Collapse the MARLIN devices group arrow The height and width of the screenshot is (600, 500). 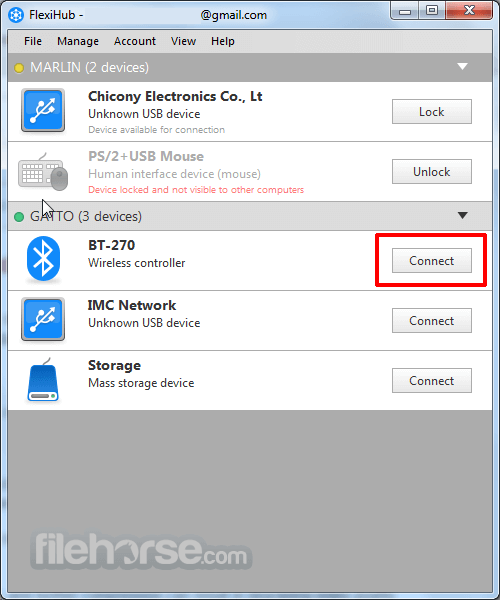463,67
